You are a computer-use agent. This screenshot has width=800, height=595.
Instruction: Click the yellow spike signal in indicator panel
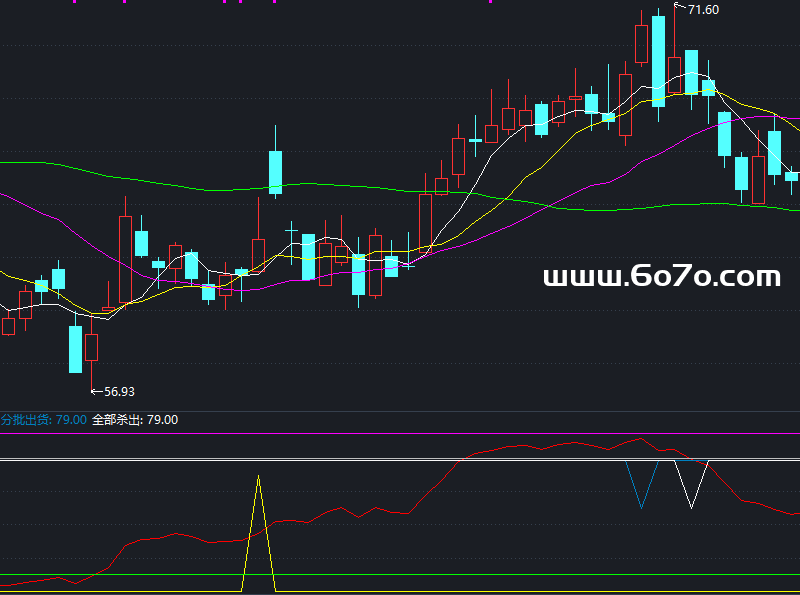[x=259, y=531]
